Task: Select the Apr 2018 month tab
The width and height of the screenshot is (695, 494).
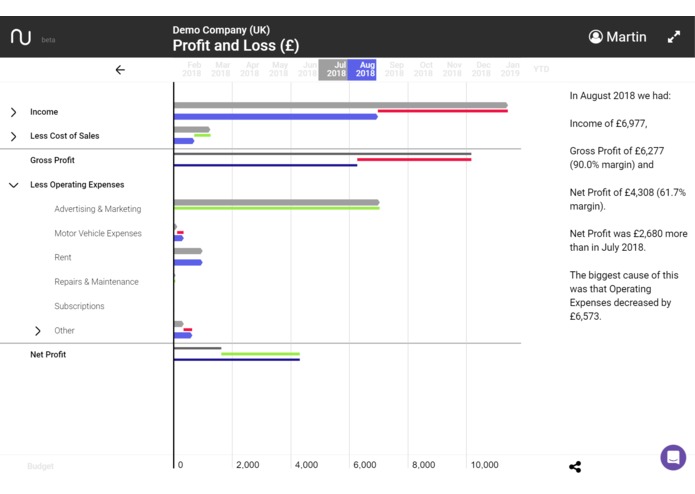Action: coord(250,69)
